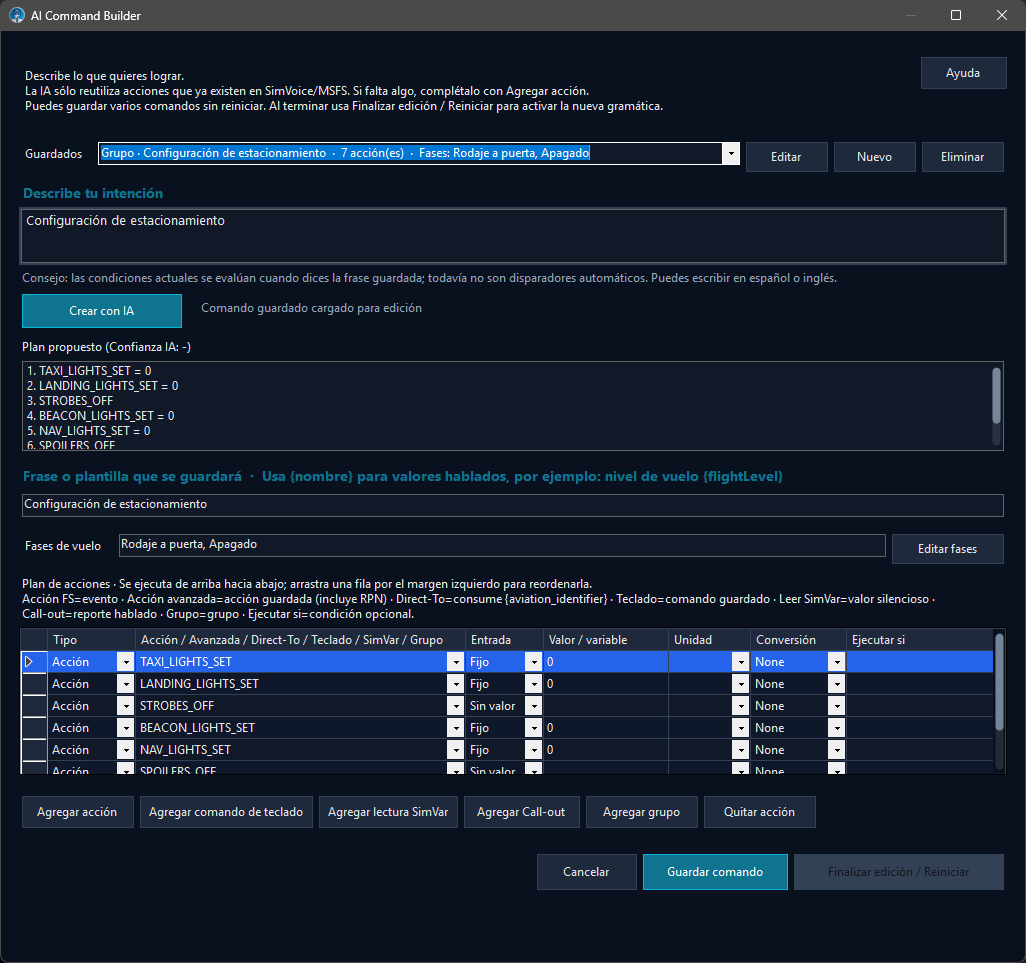Close the AI Command Builder window
The width and height of the screenshot is (1026, 963).
click(x=1002, y=15)
